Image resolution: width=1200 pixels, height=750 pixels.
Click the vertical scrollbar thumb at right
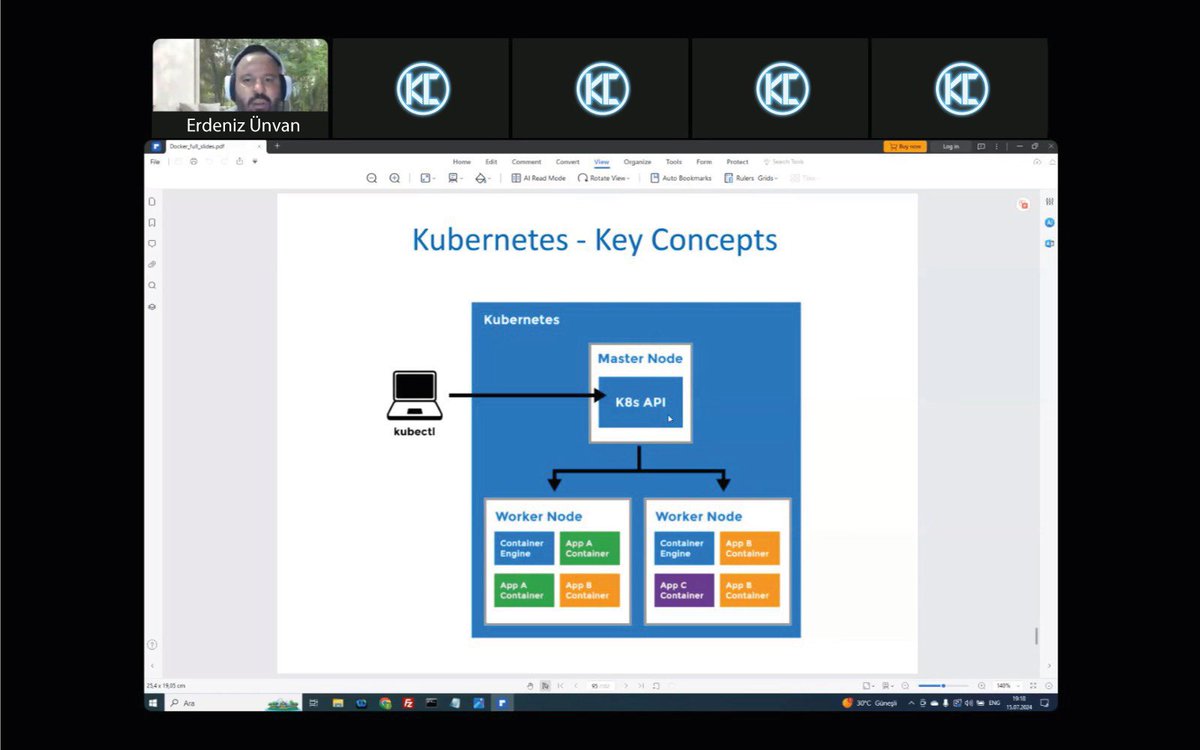tap(1036, 636)
